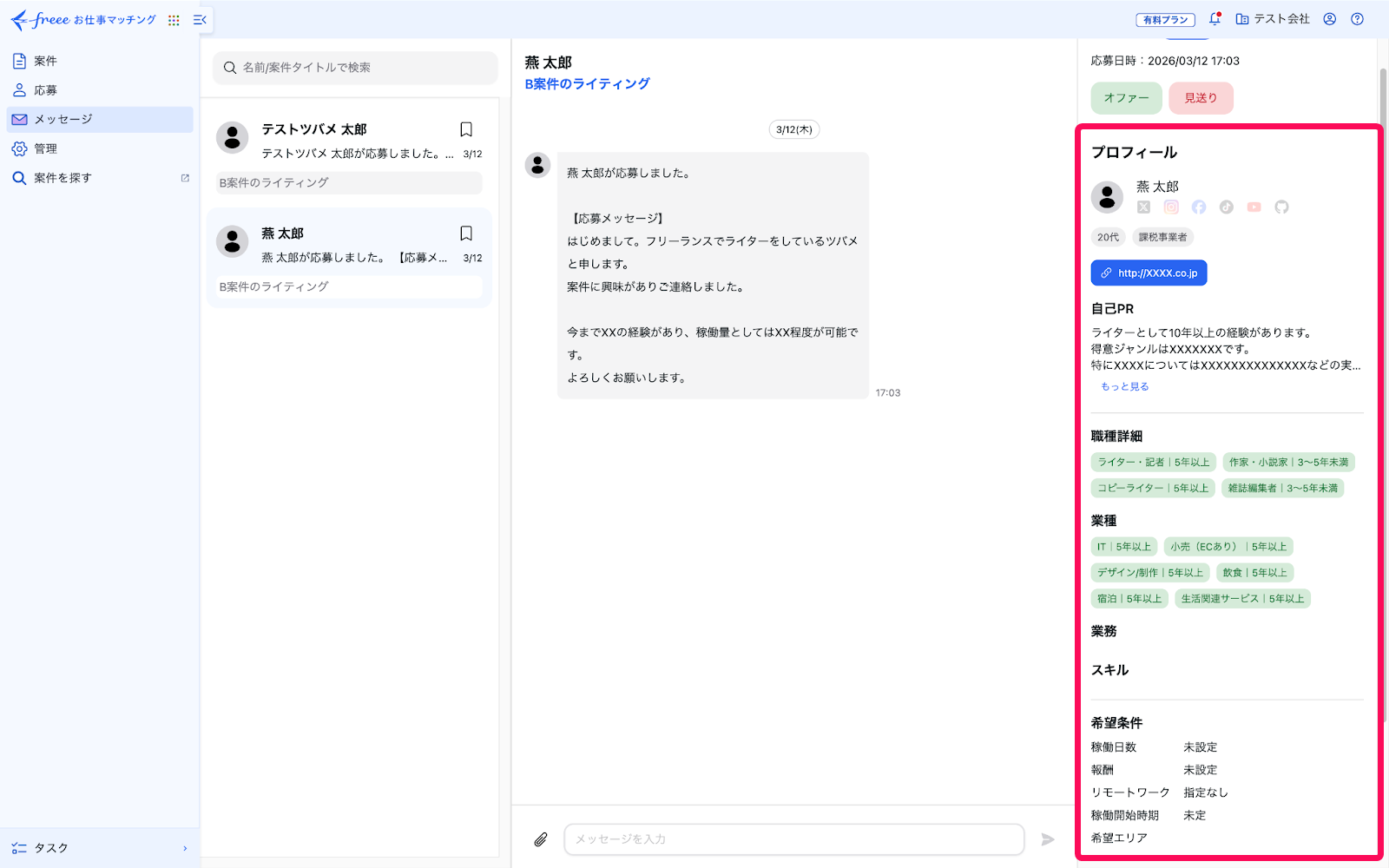This screenshot has height=868, width=1389.
Task: Click the テスト会社 company switcher
Action: point(1273,19)
